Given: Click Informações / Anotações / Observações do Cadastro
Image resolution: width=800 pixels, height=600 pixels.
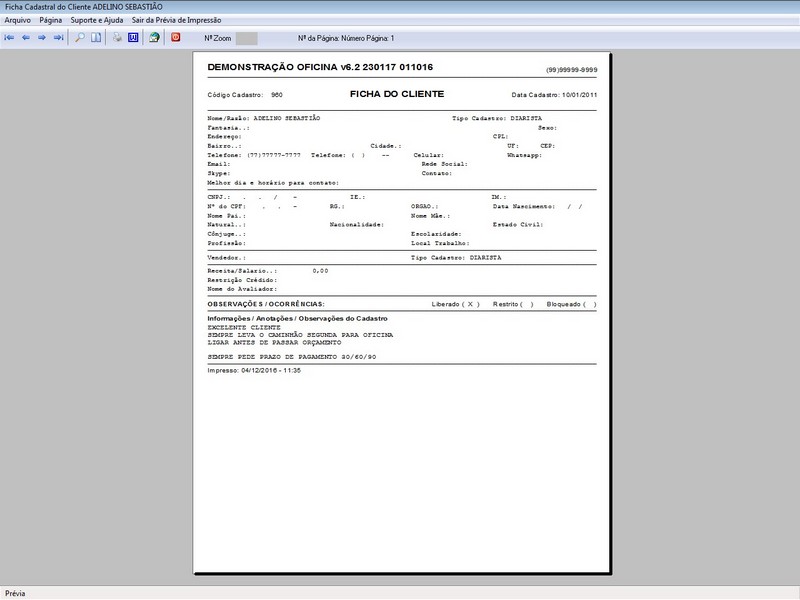Looking at the screenshot, I should click(297, 318).
